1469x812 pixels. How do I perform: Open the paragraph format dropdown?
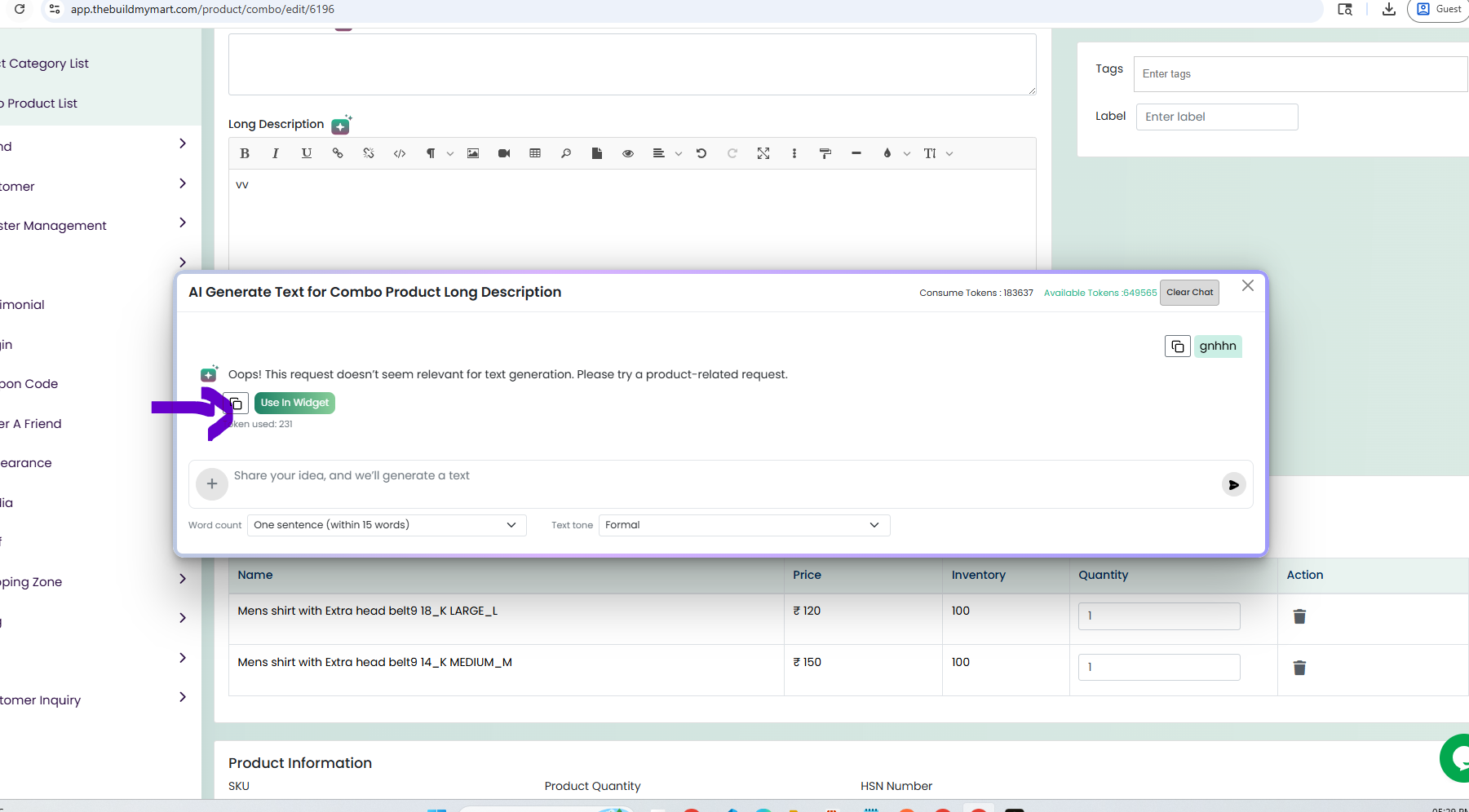pos(438,153)
